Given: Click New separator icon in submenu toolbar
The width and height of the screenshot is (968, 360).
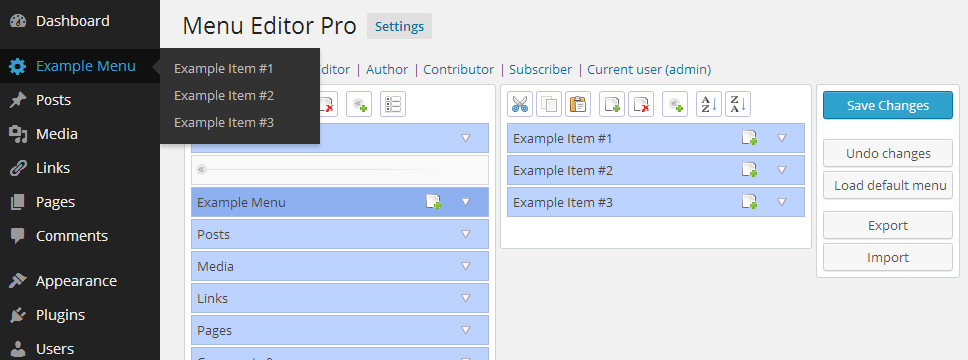Looking at the screenshot, I should point(675,104).
